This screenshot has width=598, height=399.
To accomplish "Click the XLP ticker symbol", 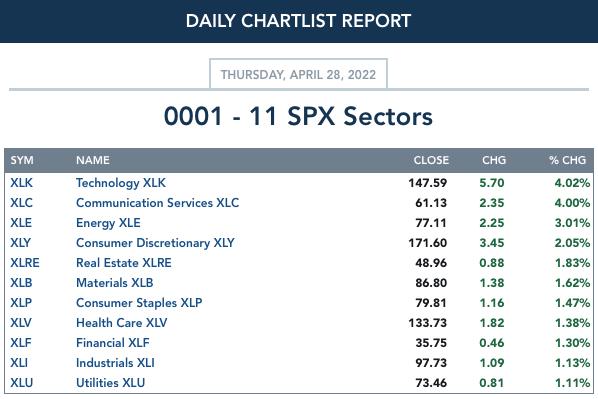I will point(21,302).
